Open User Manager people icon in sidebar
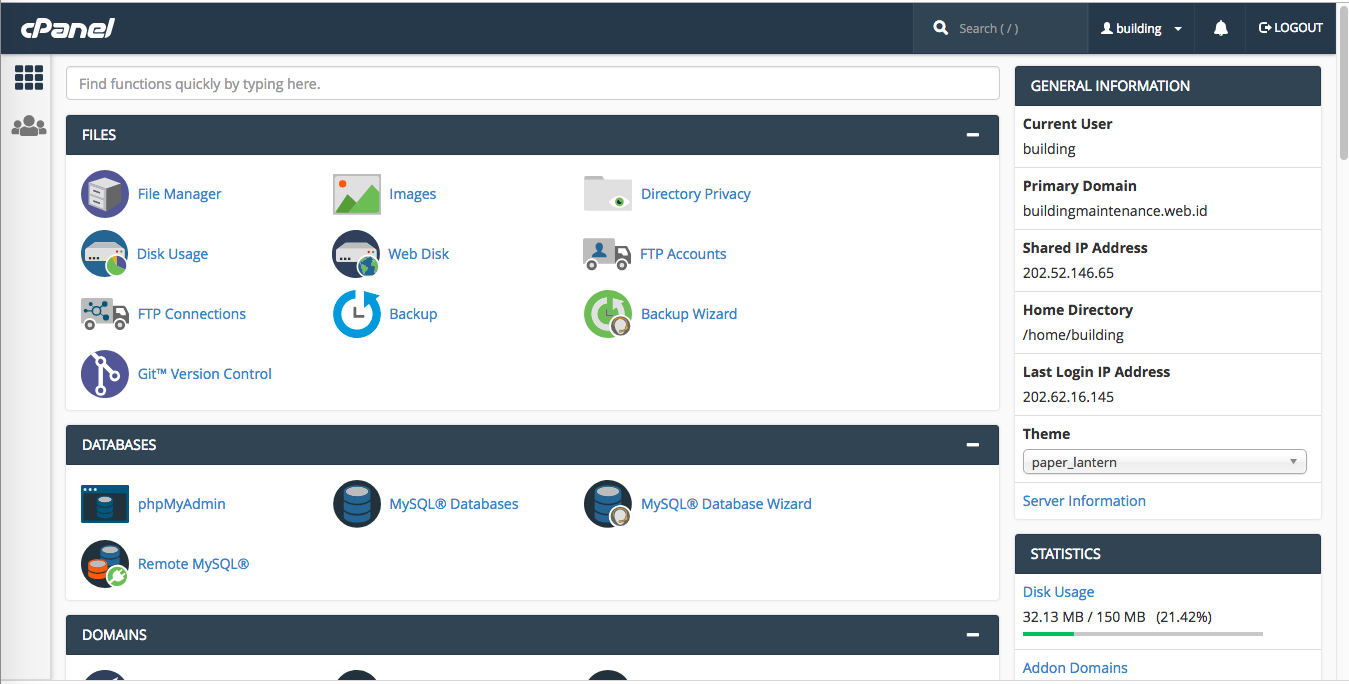1349x684 pixels. pyautogui.click(x=29, y=126)
